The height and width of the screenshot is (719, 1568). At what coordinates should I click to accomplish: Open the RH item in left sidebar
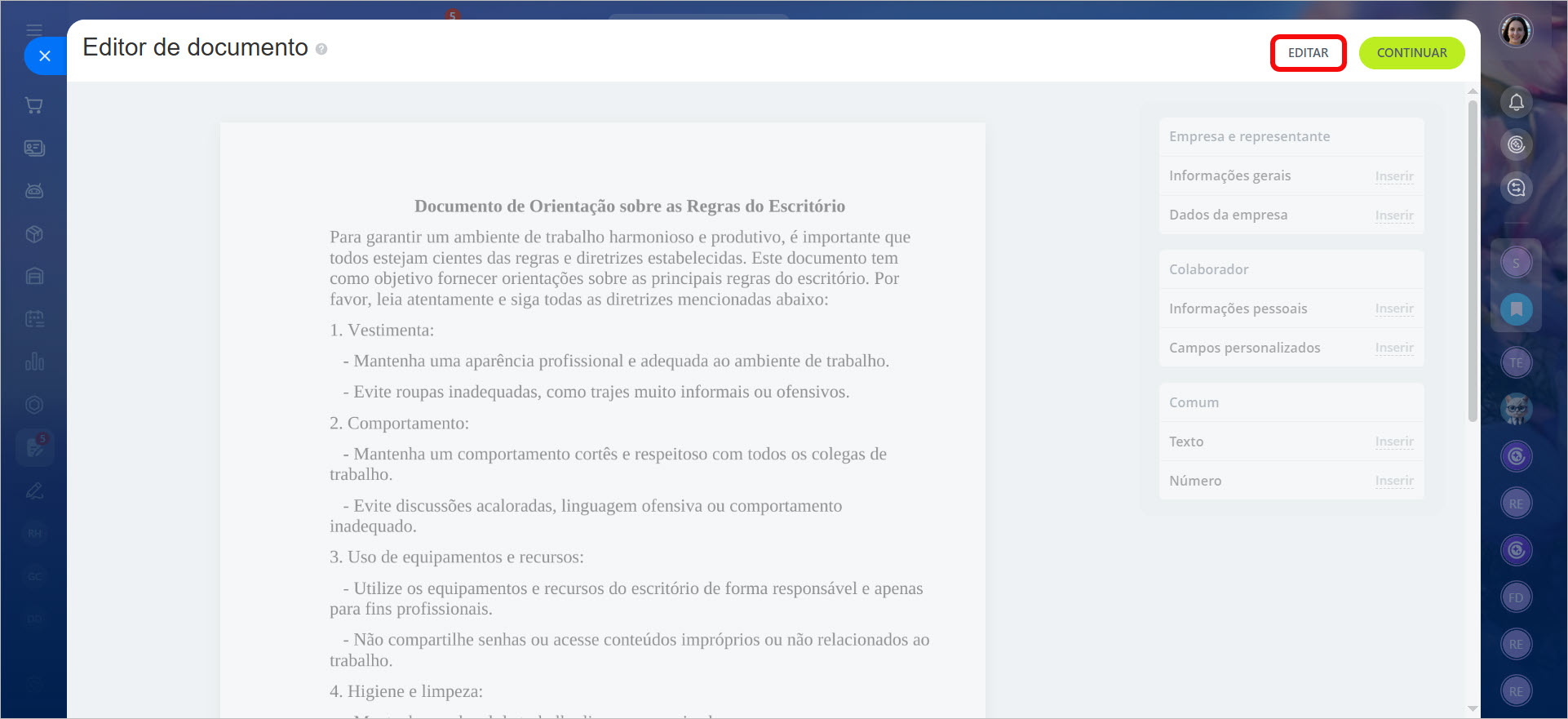click(x=34, y=534)
